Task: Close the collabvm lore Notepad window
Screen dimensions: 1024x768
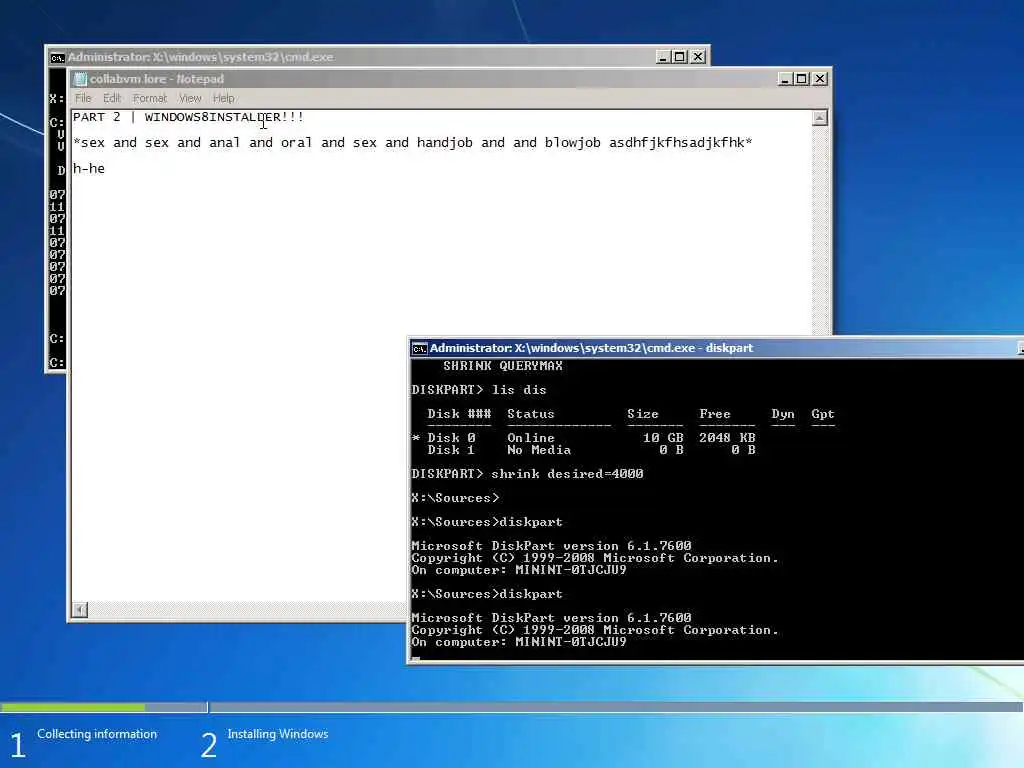Action: tap(820, 79)
